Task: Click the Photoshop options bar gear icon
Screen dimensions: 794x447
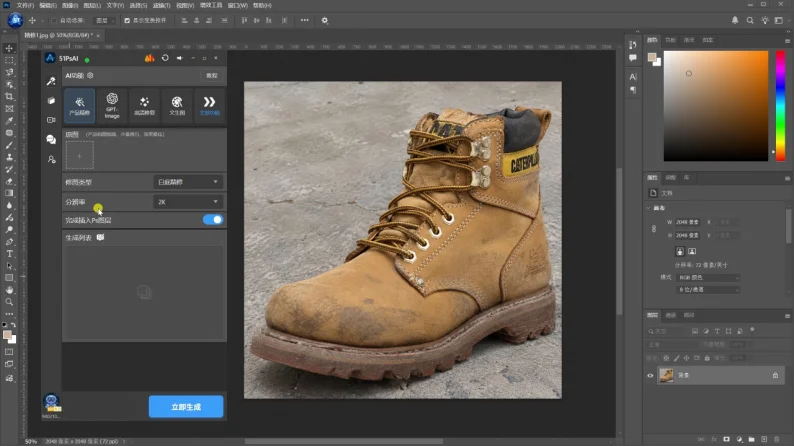Action: (x=325, y=21)
